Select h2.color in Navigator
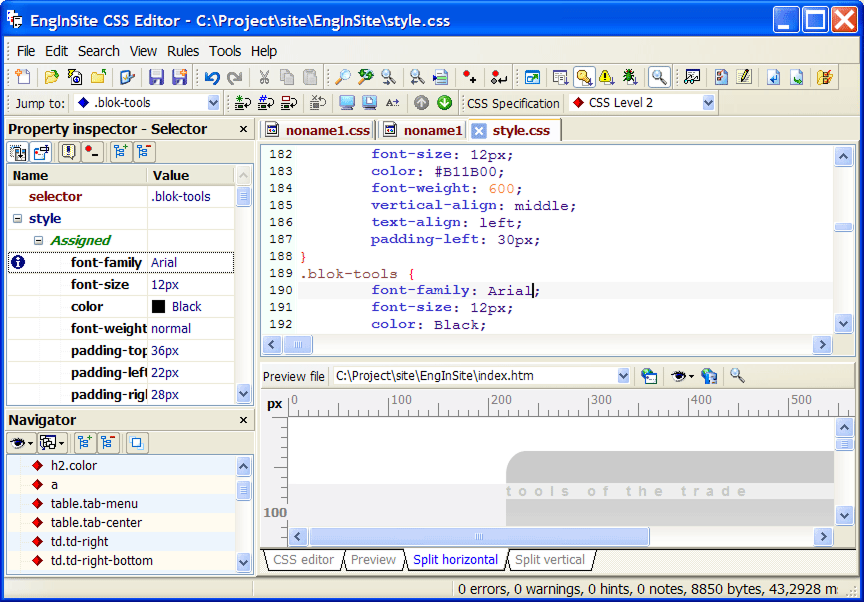Screen dimensions: 864x602 point(74,465)
